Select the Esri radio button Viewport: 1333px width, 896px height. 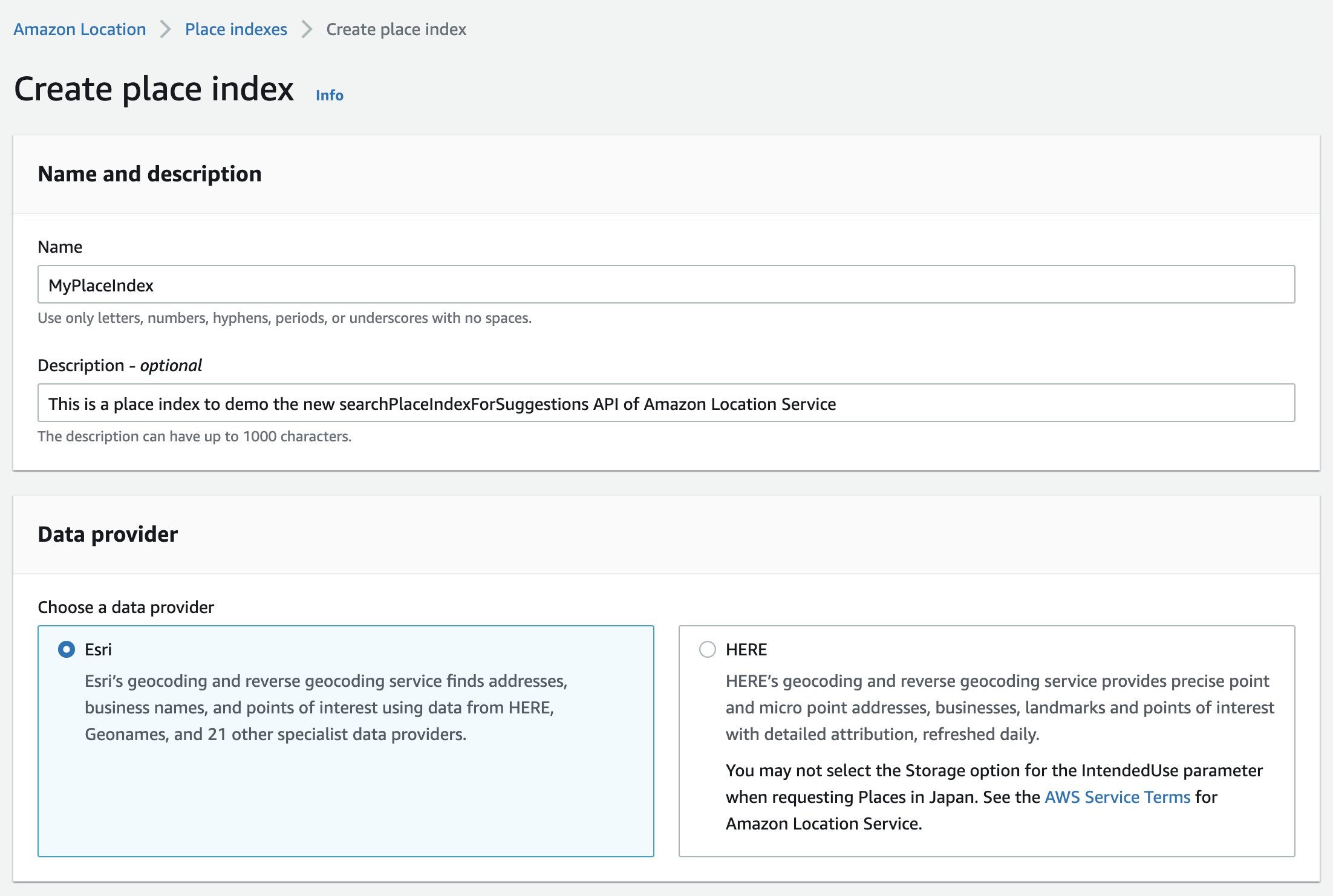coord(67,649)
